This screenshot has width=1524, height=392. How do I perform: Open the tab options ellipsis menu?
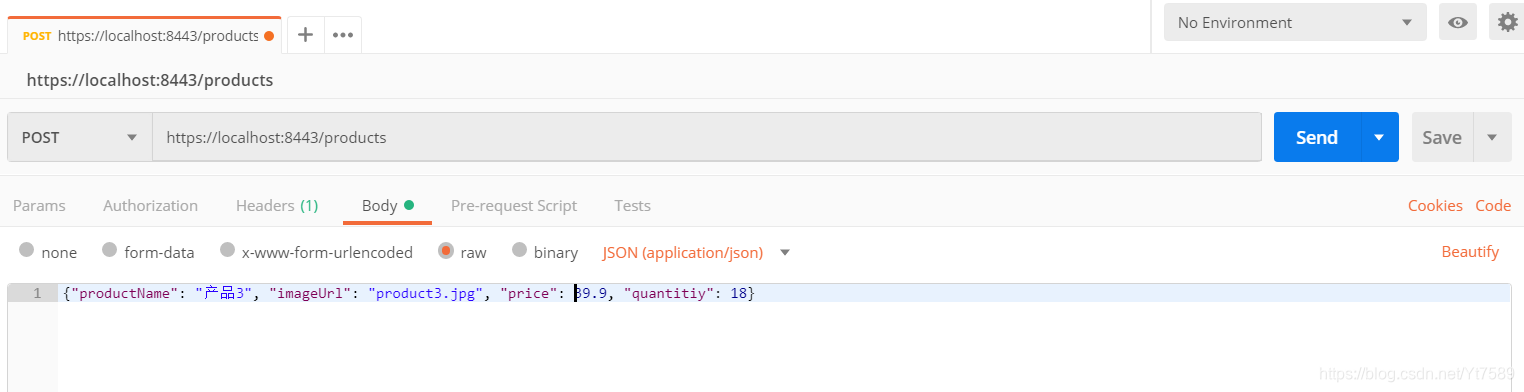[x=343, y=35]
